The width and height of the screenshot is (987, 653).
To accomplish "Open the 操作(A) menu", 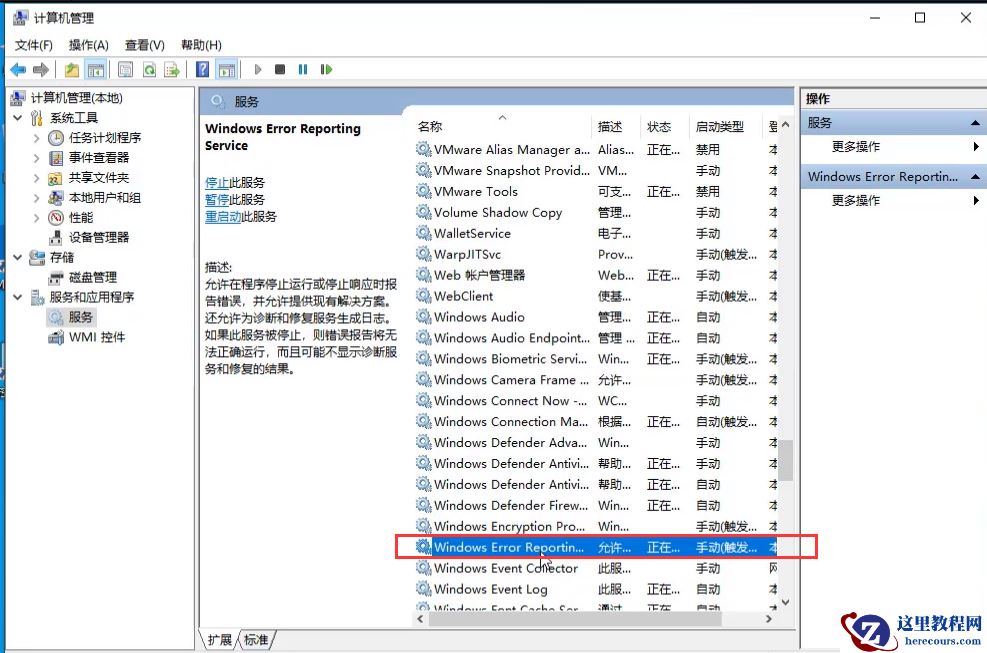I will click(x=88, y=44).
